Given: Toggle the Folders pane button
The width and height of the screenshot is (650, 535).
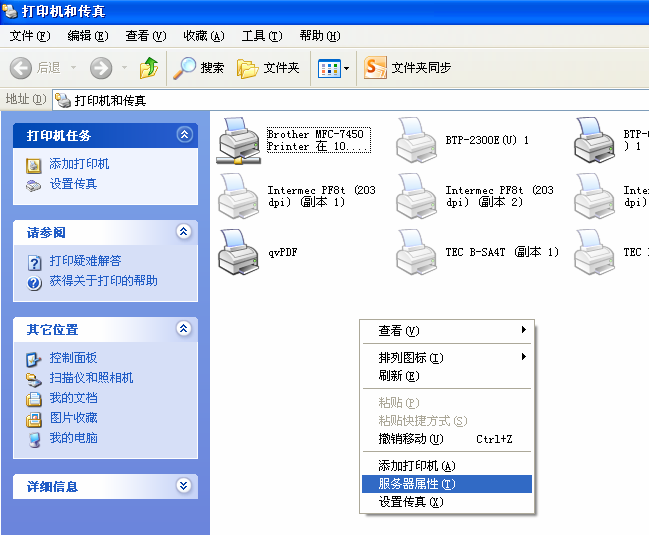Looking at the screenshot, I should pos(268,68).
